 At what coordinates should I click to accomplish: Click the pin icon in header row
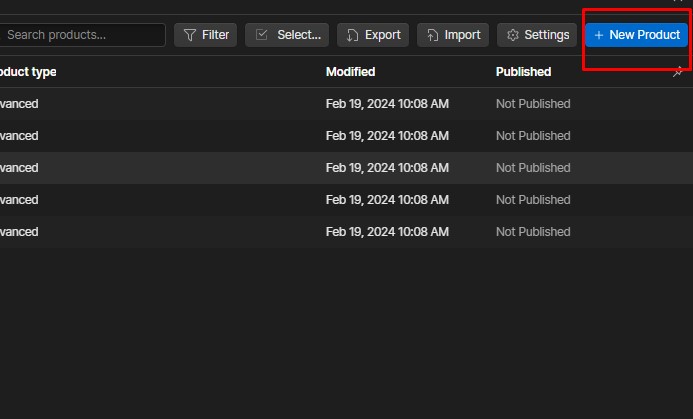click(x=678, y=72)
